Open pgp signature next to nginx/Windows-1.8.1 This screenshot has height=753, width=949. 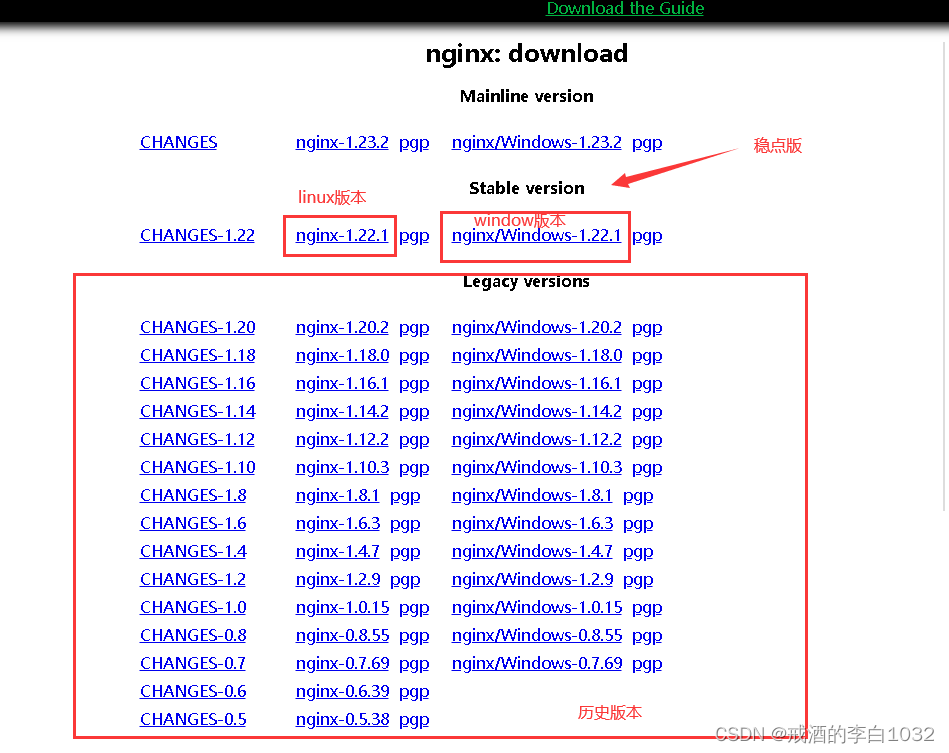click(x=638, y=496)
